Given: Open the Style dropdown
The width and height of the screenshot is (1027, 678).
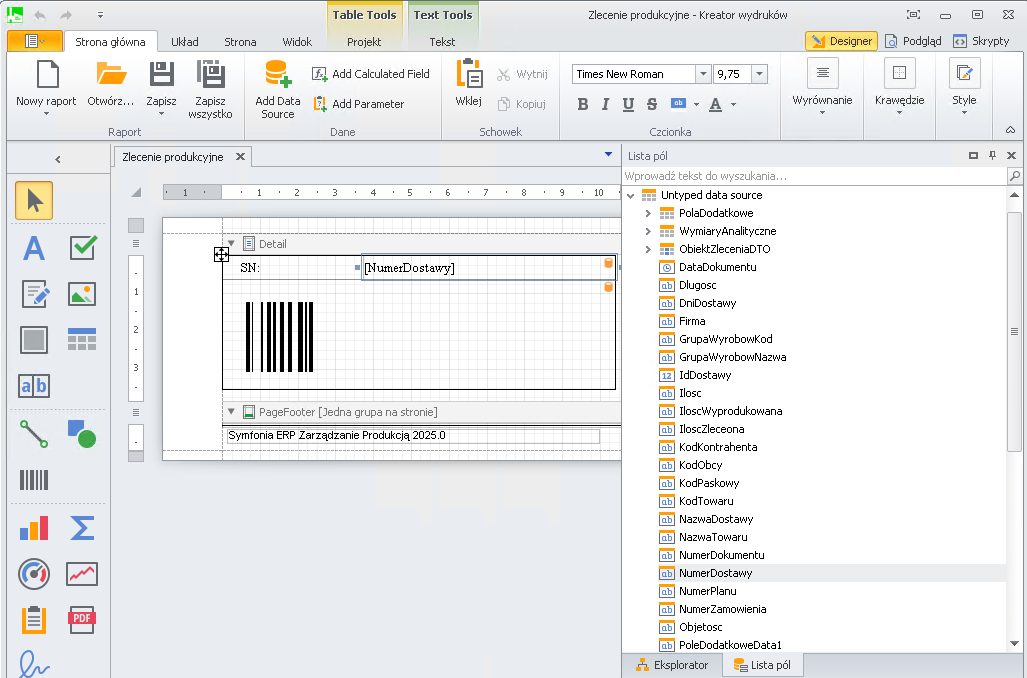Looking at the screenshot, I should click(x=964, y=88).
